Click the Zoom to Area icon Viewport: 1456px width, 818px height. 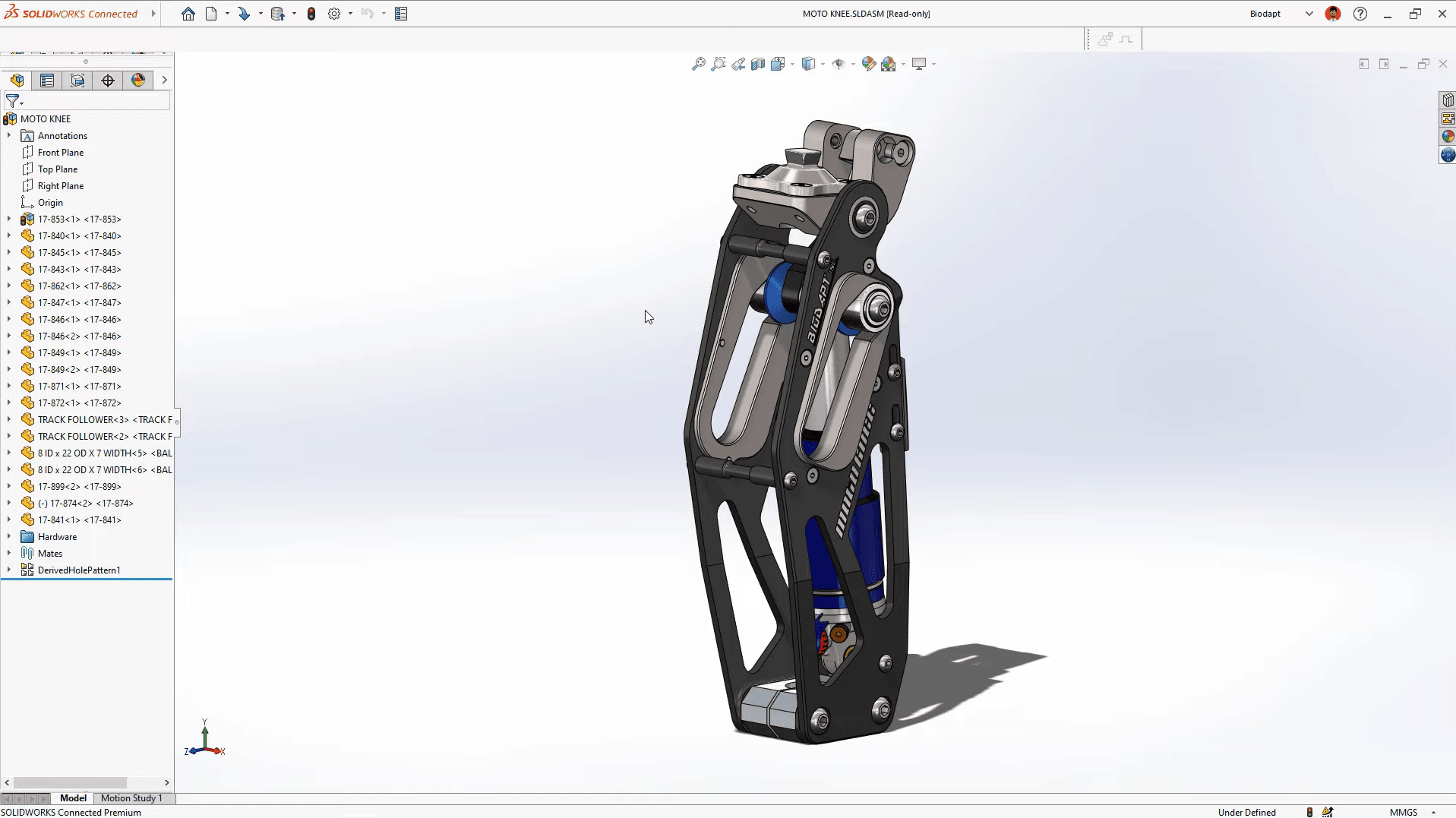[x=719, y=64]
